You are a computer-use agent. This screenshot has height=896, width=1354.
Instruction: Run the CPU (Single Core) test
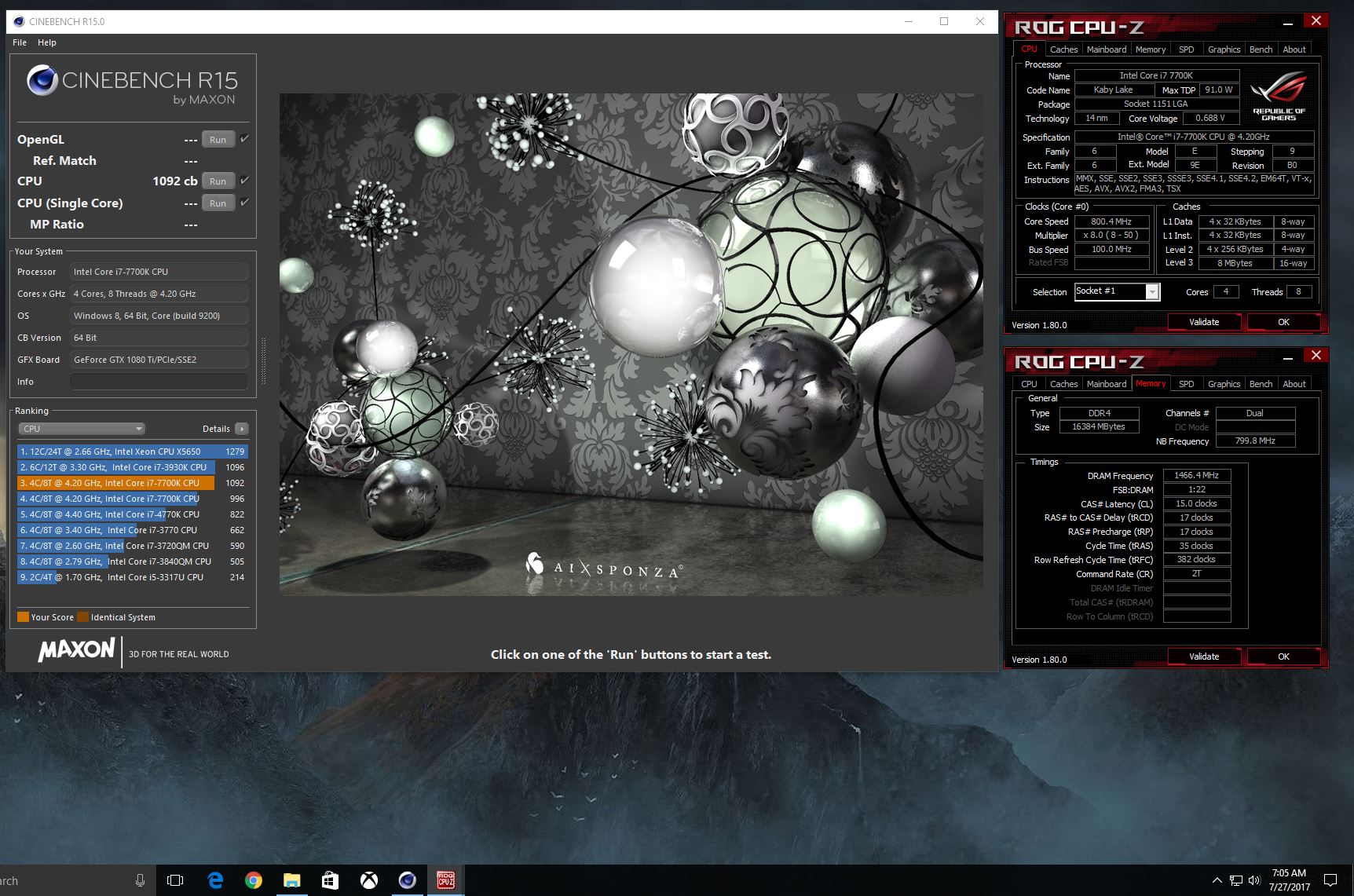(218, 203)
